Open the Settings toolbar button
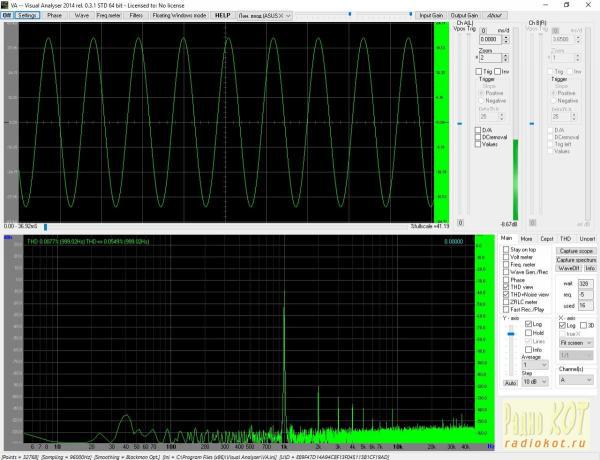The width and height of the screenshot is (600, 460). (x=26, y=16)
